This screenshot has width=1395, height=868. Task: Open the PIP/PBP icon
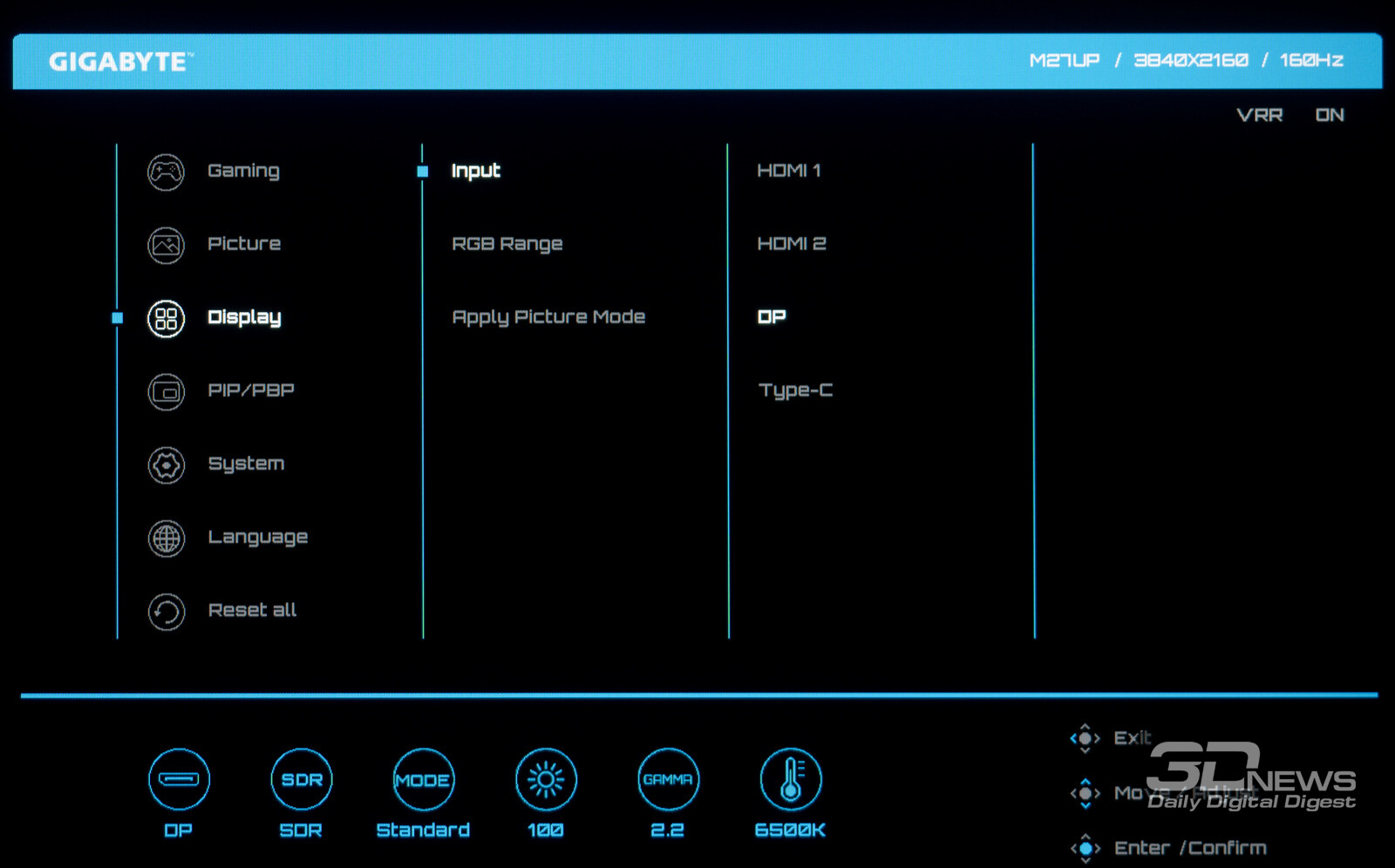166,391
